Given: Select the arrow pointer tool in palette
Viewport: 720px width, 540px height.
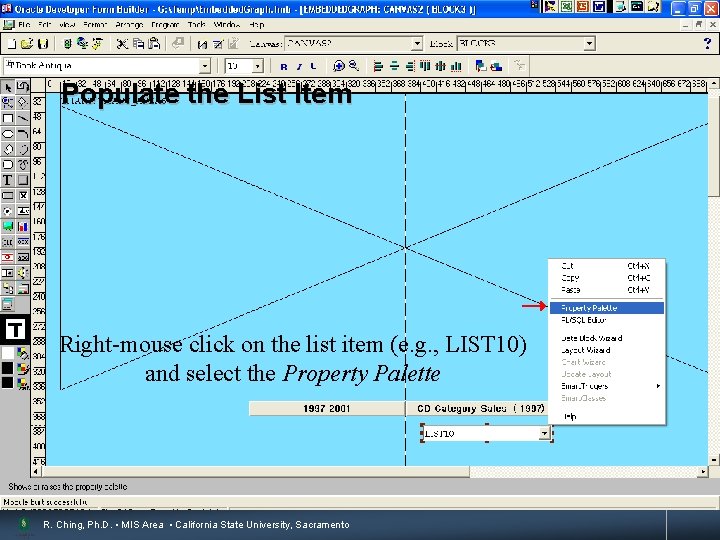Looking at the screenshot, I should (7, 87).
